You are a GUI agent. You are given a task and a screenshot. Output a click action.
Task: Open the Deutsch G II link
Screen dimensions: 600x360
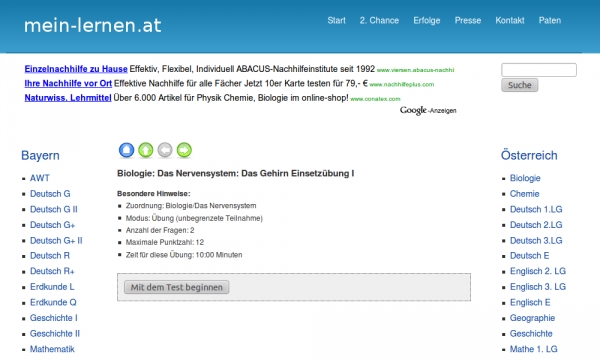tap(54, 210)
